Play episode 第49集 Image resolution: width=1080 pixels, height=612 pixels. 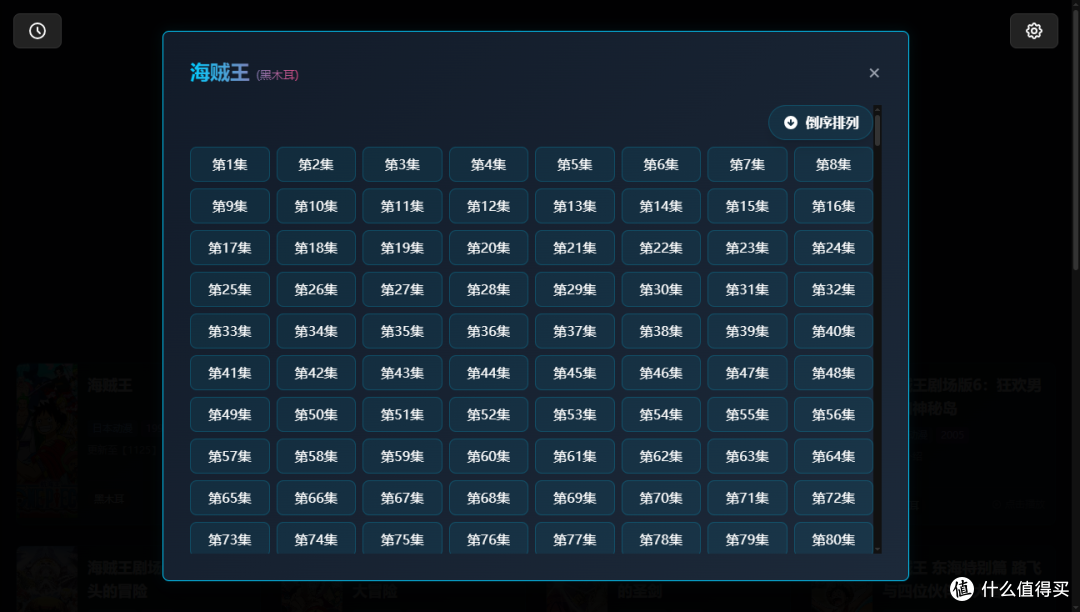tap(230, 414)
